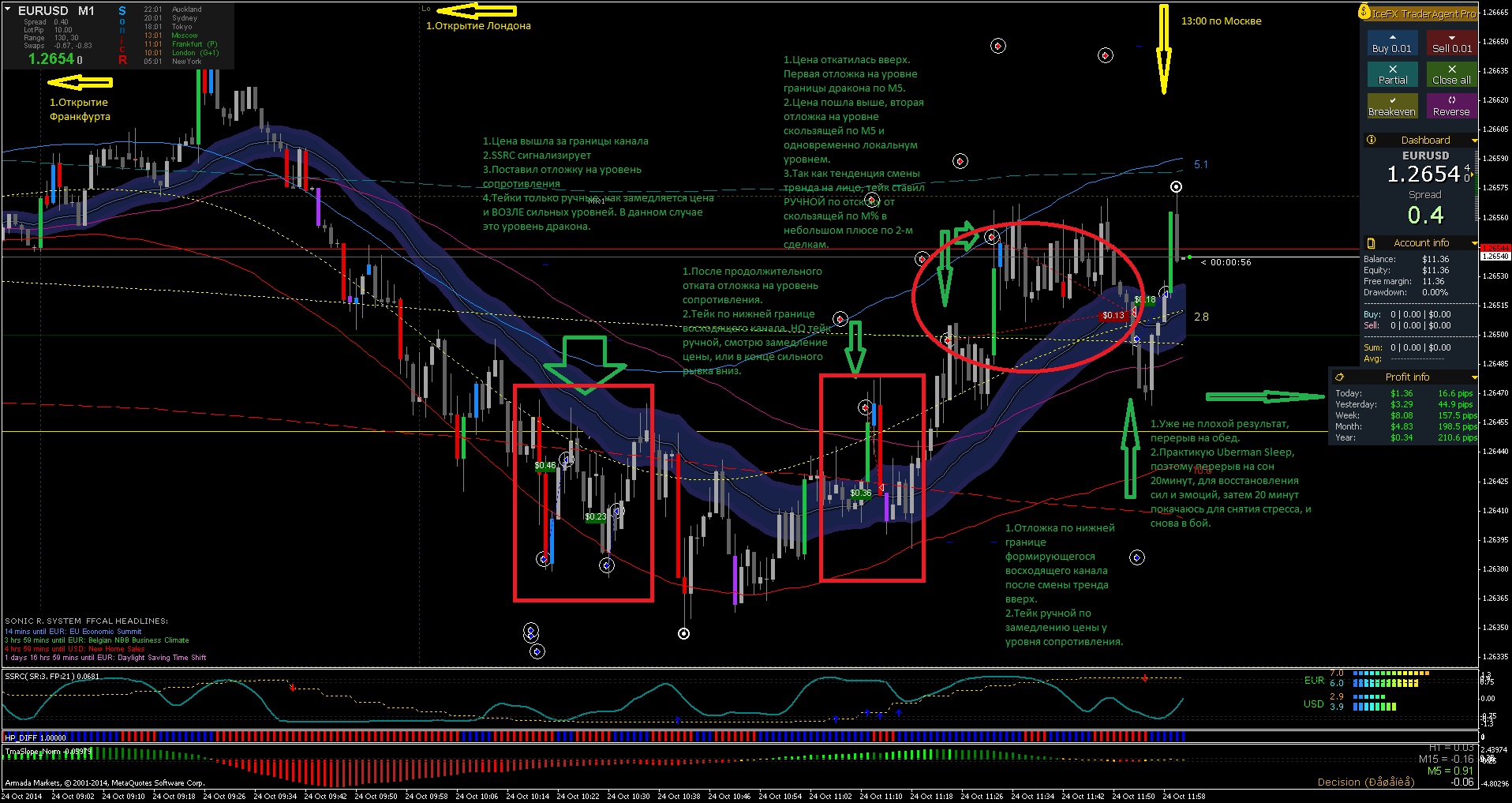Click the Sydney 20:01 session time
The width and height of the screenshot is (1512, 803).
(152, 18)
